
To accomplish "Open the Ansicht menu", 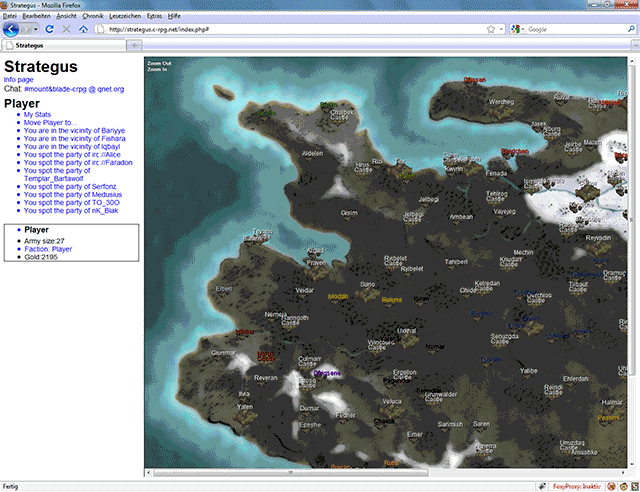I will 67,16.
